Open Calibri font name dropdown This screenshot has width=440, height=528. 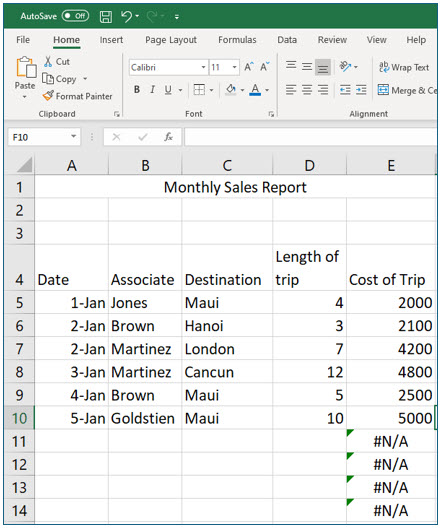[203, 67]
